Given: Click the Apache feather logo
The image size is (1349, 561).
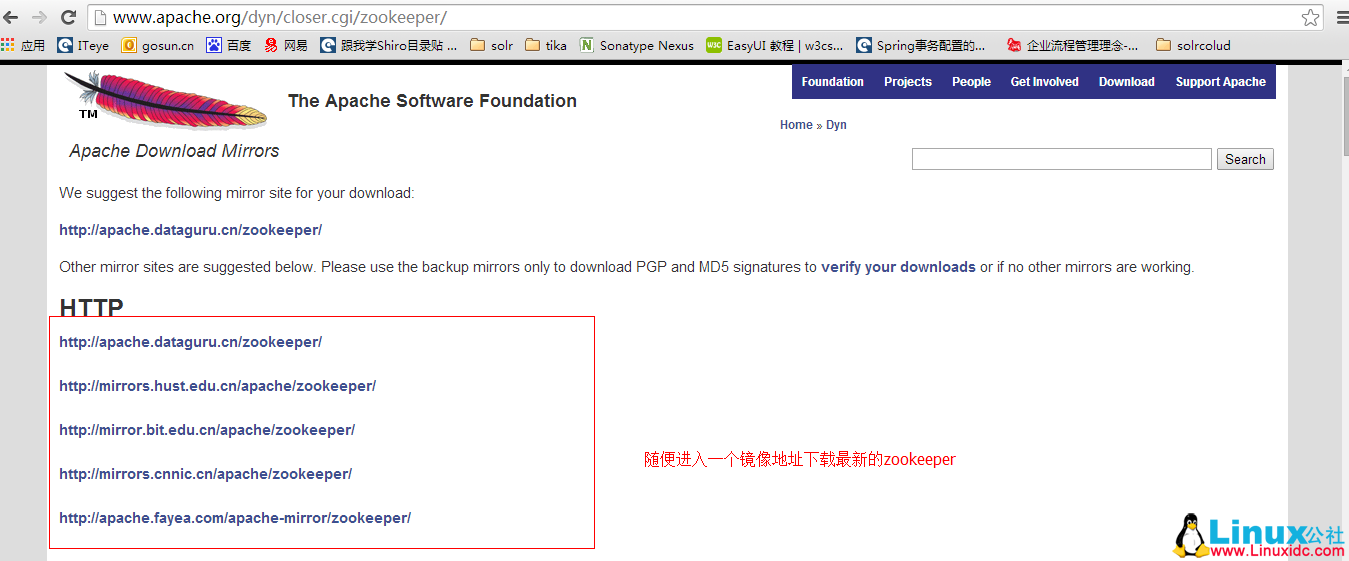Looking at the screenshot, I should (x=165, y=100).
